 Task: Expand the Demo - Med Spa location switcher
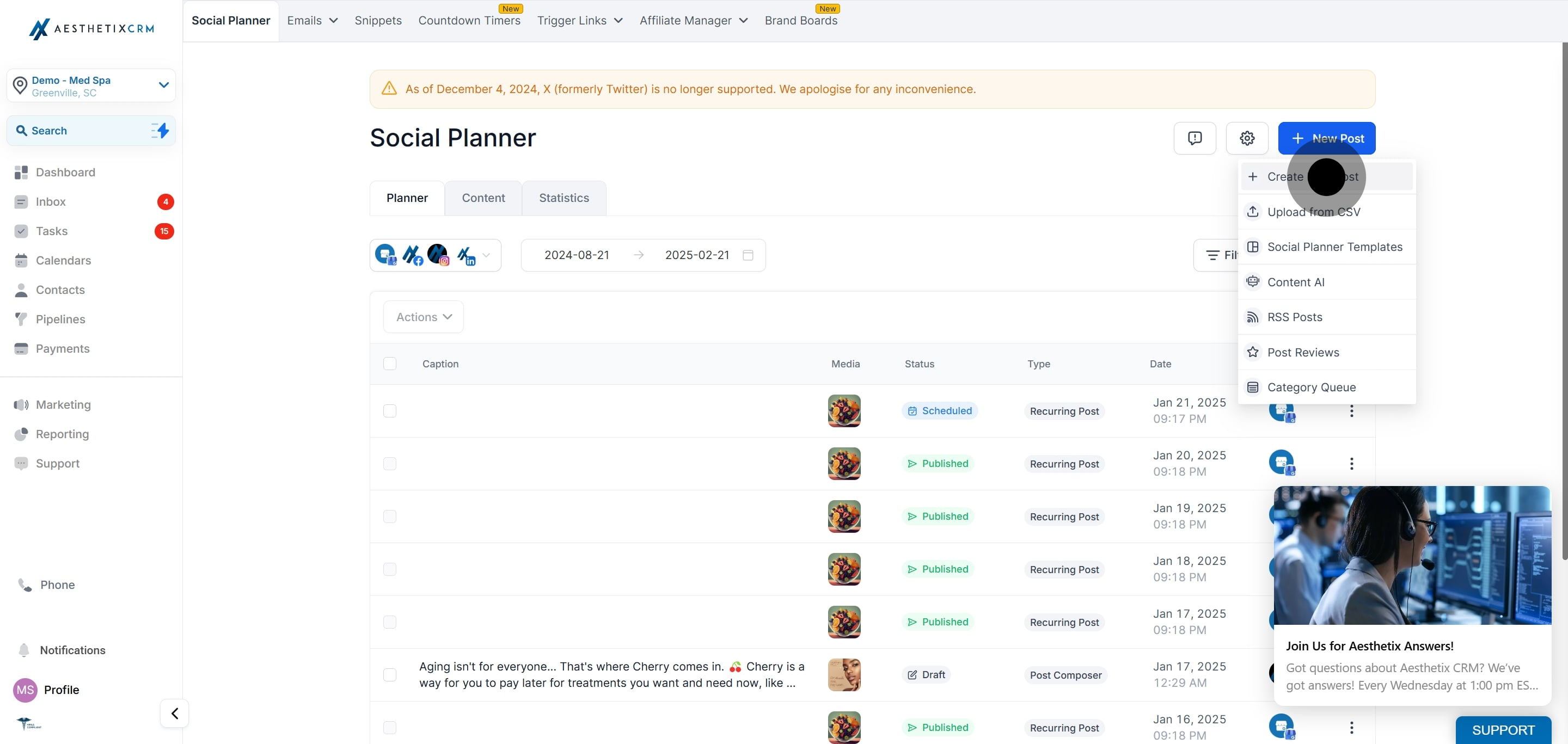point(163,85)
